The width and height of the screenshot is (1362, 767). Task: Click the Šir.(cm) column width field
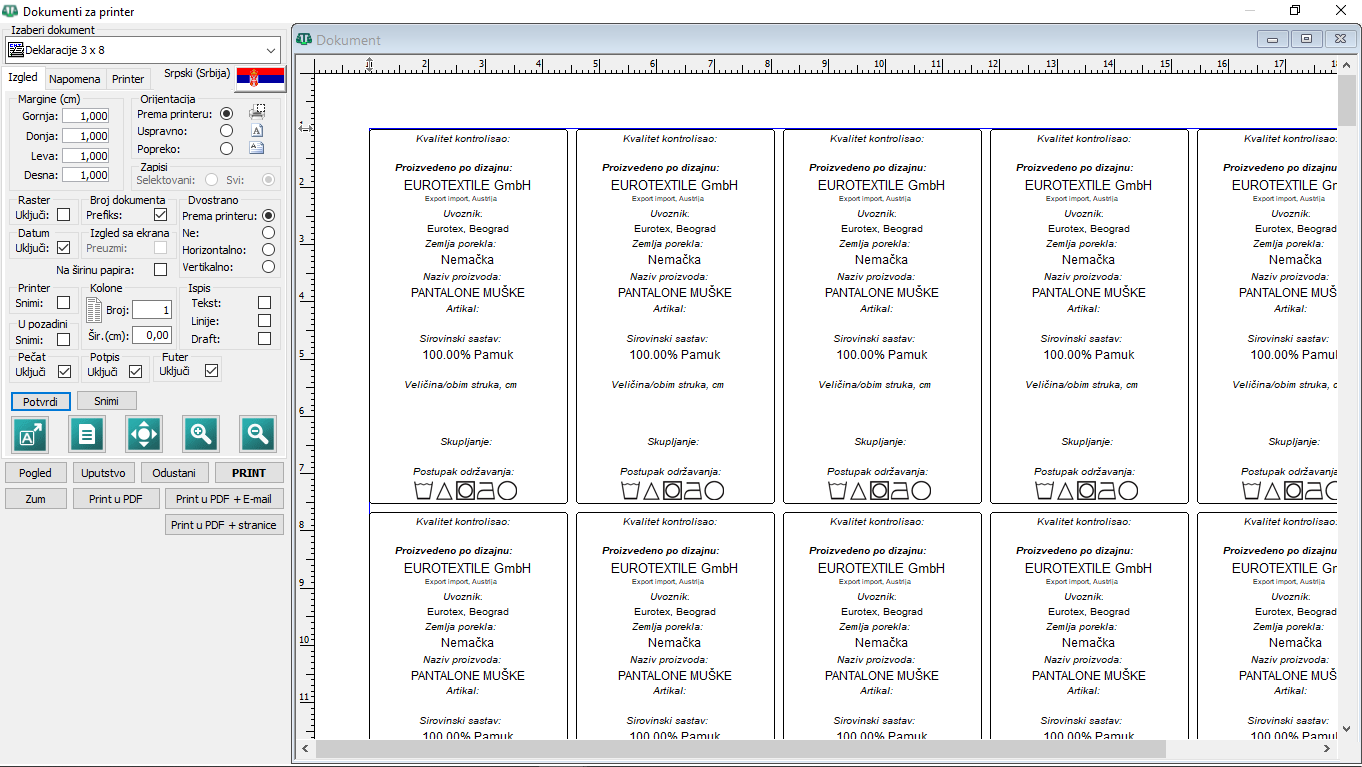click(x=152, y=335)
